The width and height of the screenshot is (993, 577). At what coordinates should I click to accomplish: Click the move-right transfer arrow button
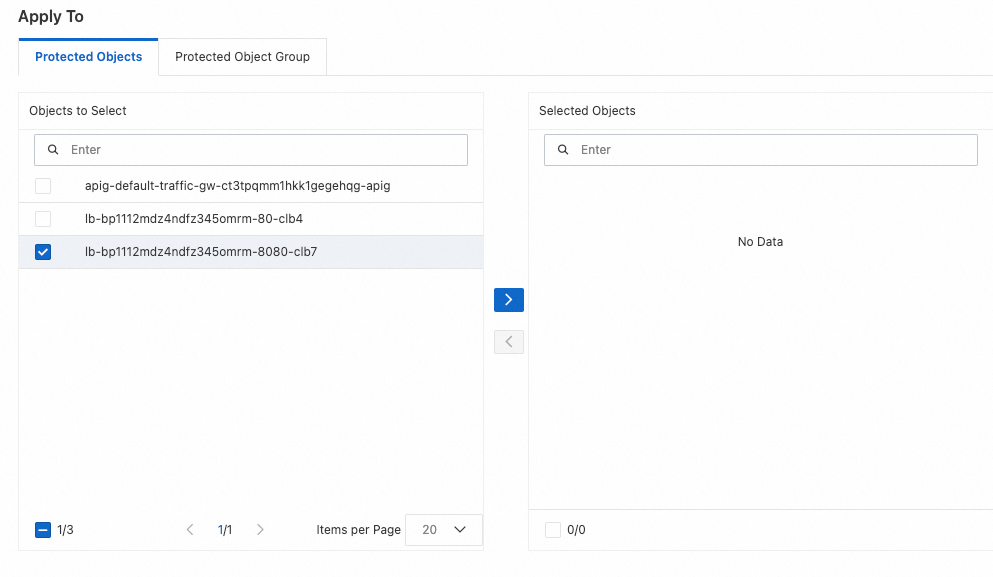[x=509, y=300]
